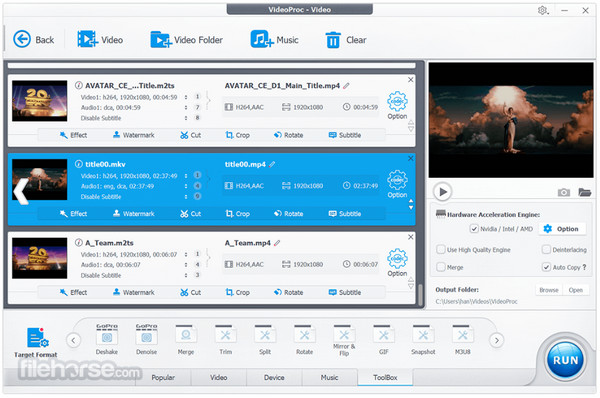Open settings gear in title bar

(x=542, y=10)
